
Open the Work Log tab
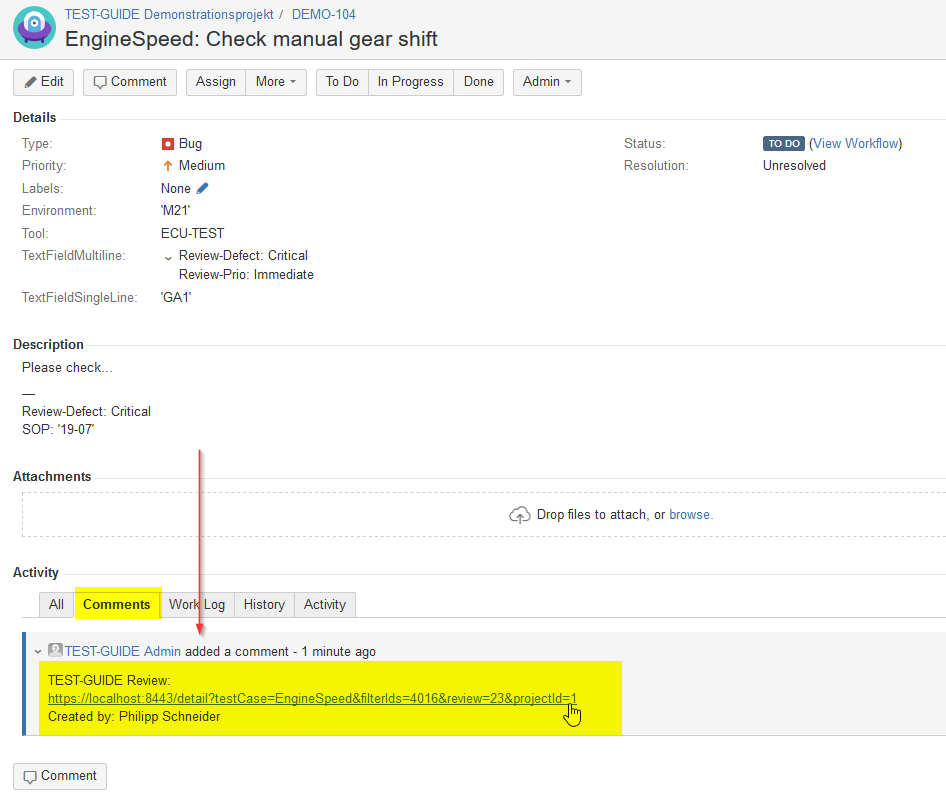[x=197, y=604]
